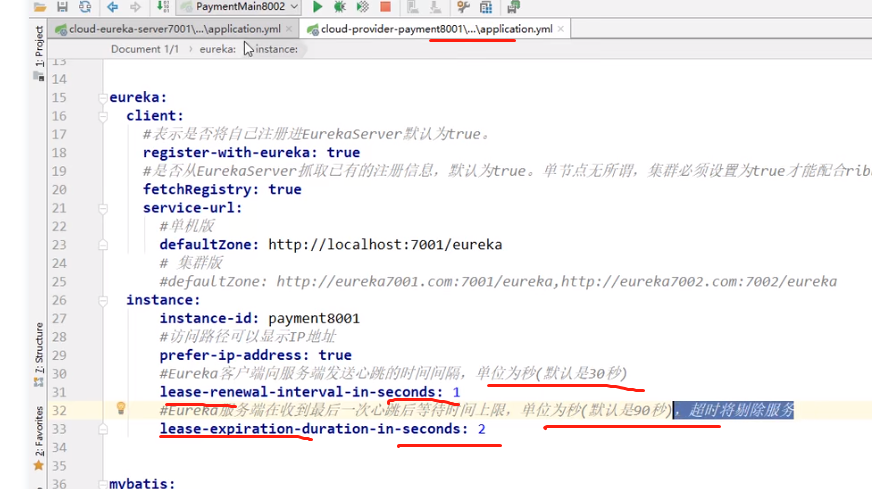
Task: Click the mybatis: key on line 36
Action: pyautogui.click(x=142, y=483)
